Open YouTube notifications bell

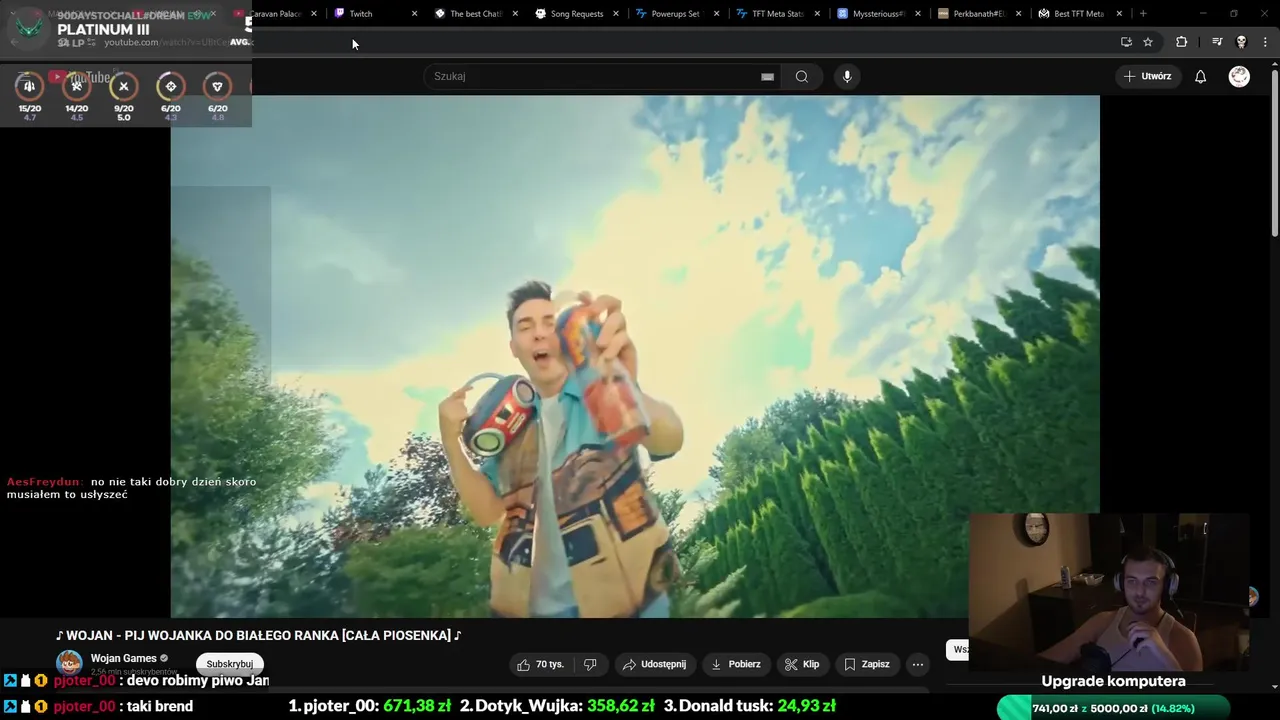(1200, 76)
